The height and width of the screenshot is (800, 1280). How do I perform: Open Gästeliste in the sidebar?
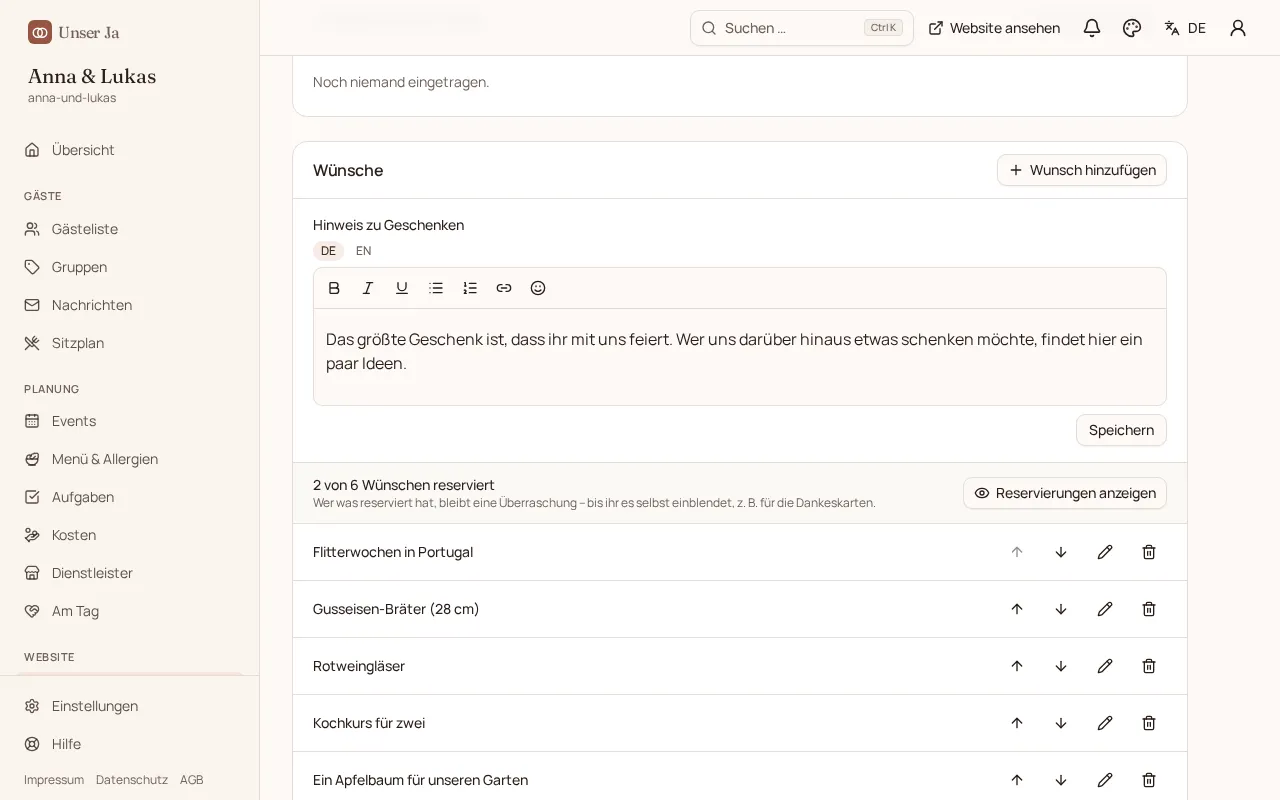(x=130, y=229)
